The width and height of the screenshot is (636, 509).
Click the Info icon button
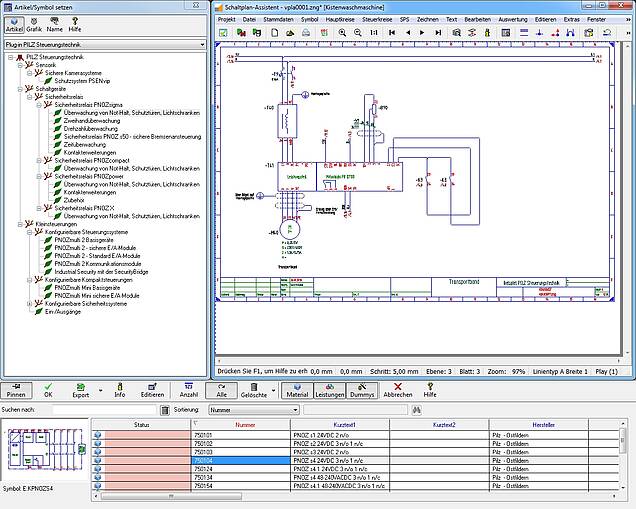[x=119, y=388]
